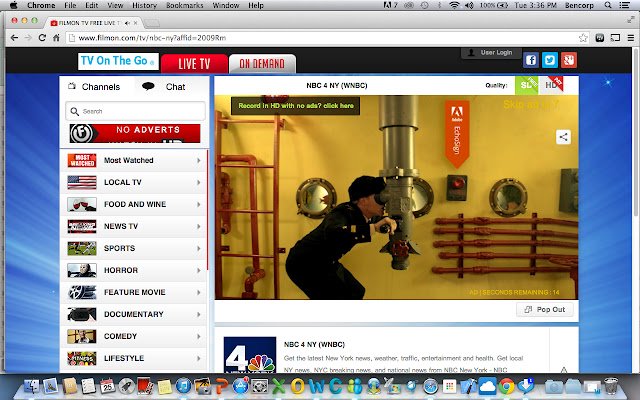Expand FOOD AND WINE category arrow
Screen dimensions: 640x400
[199, 204]
